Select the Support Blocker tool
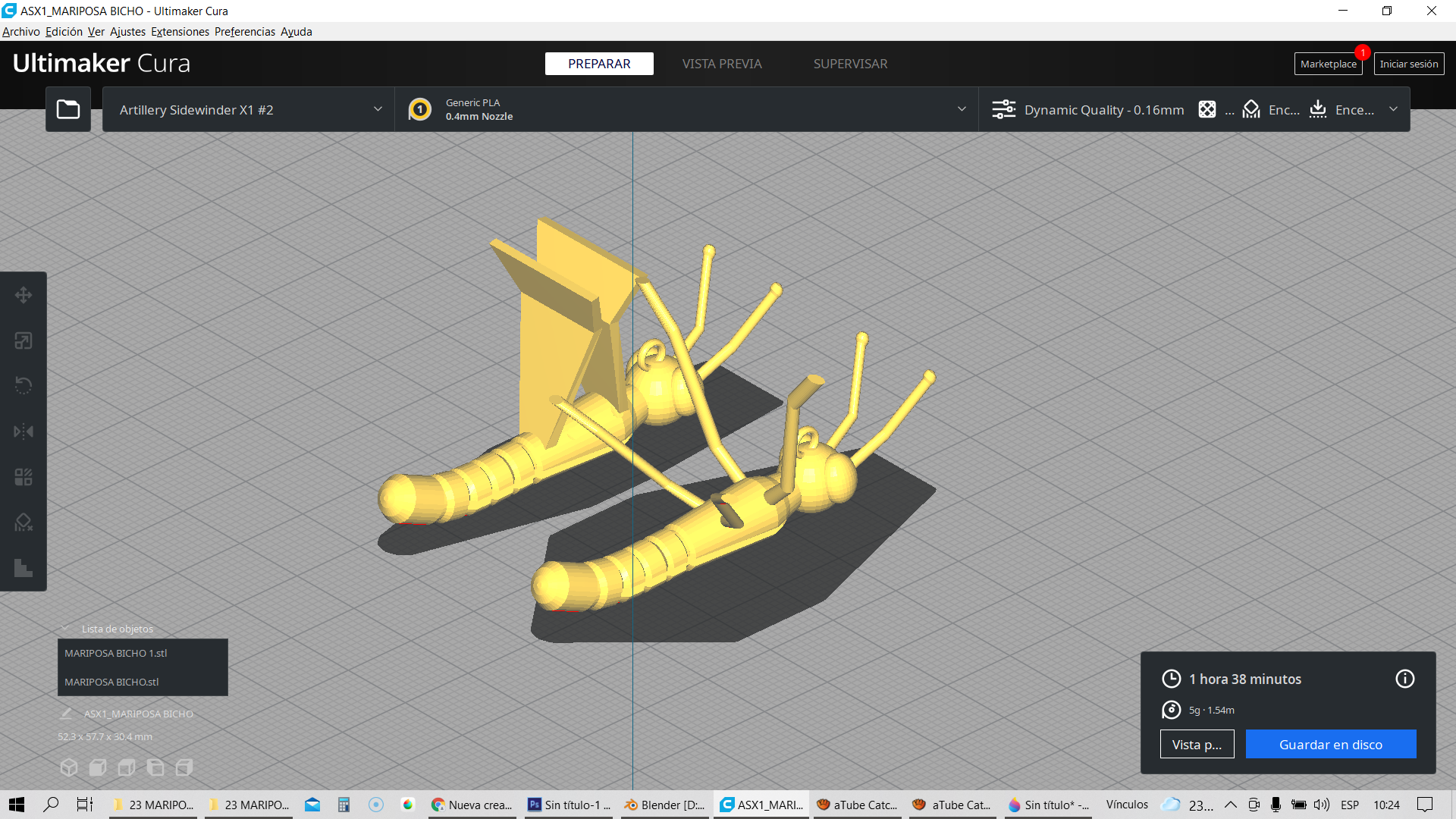Viewport: 1456px width, 819px height. [24, 522]
